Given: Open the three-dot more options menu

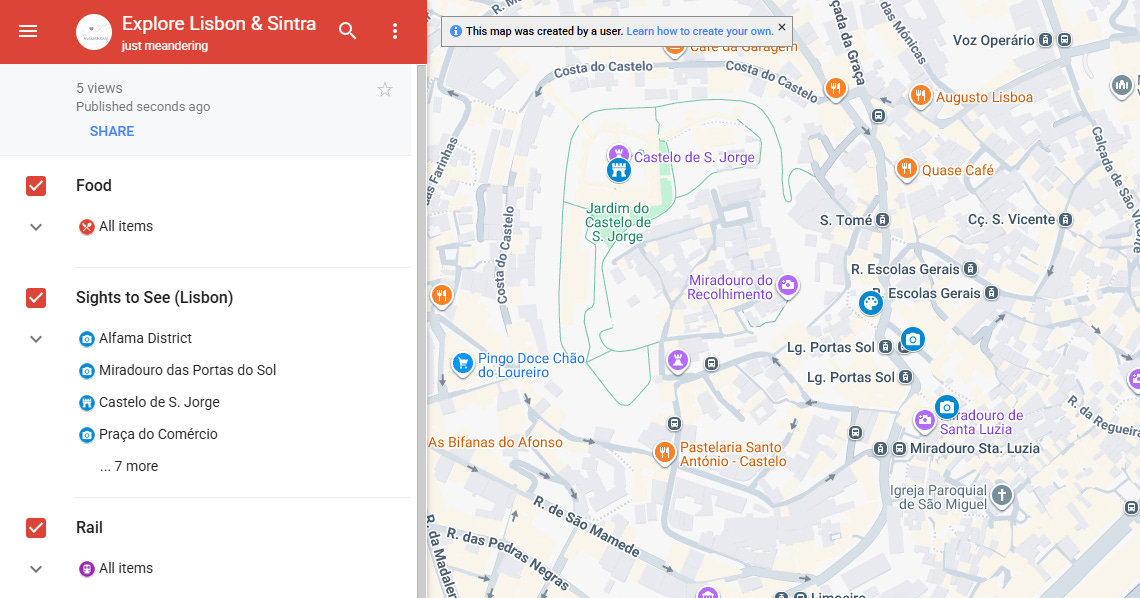Looking at the screenshot, I should pyautogui.click(x=395, y=31).
